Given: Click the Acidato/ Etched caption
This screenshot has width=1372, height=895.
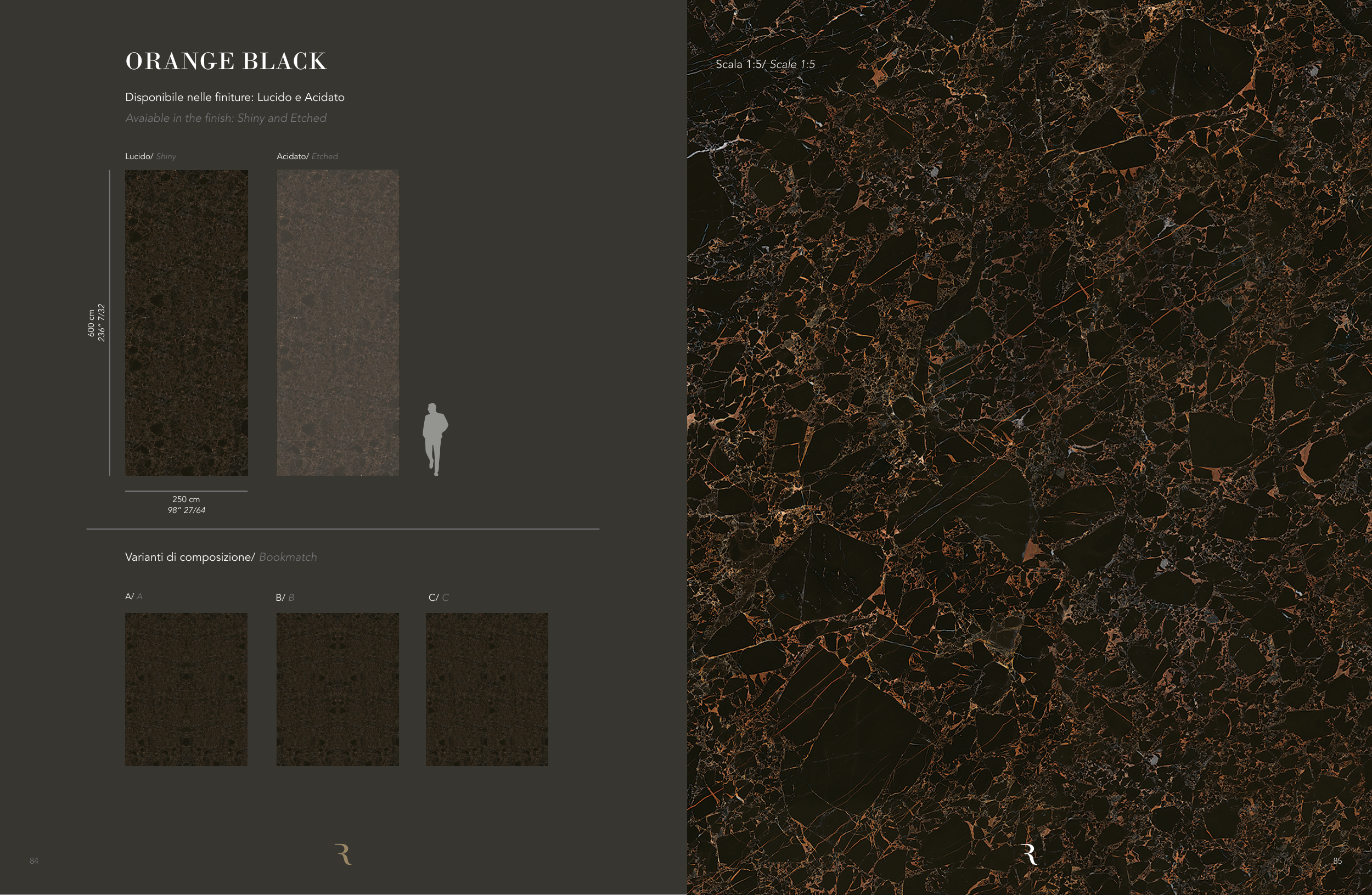Looking at the screenshot, I should click(x=307, y=156).
